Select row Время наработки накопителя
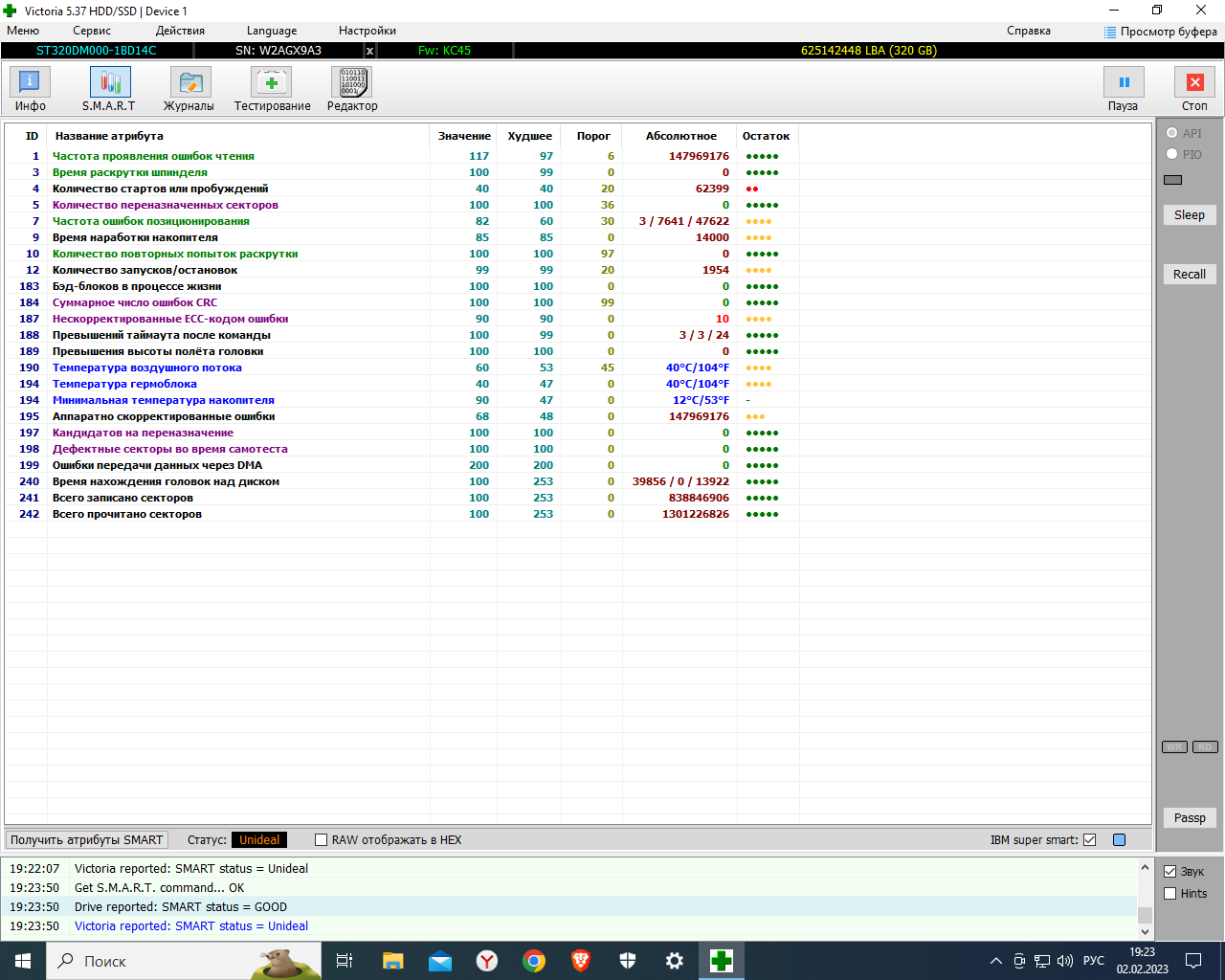Viewport: 1225px width, 980px height. tap(578, 237)
